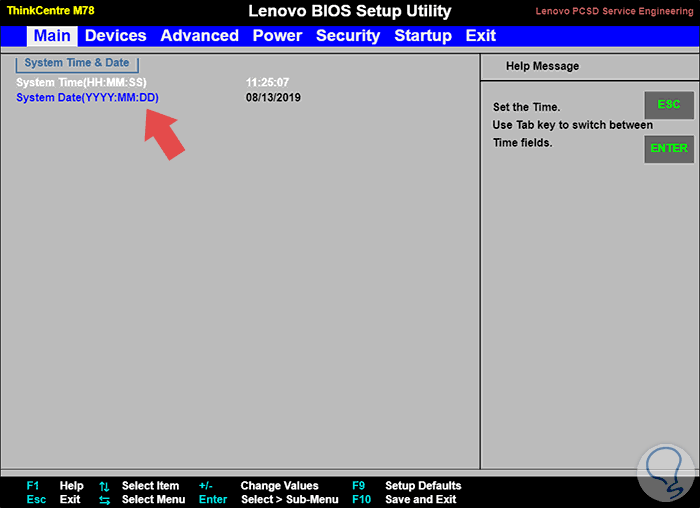Click the ThinkCentre M78 label

(50, 10)
